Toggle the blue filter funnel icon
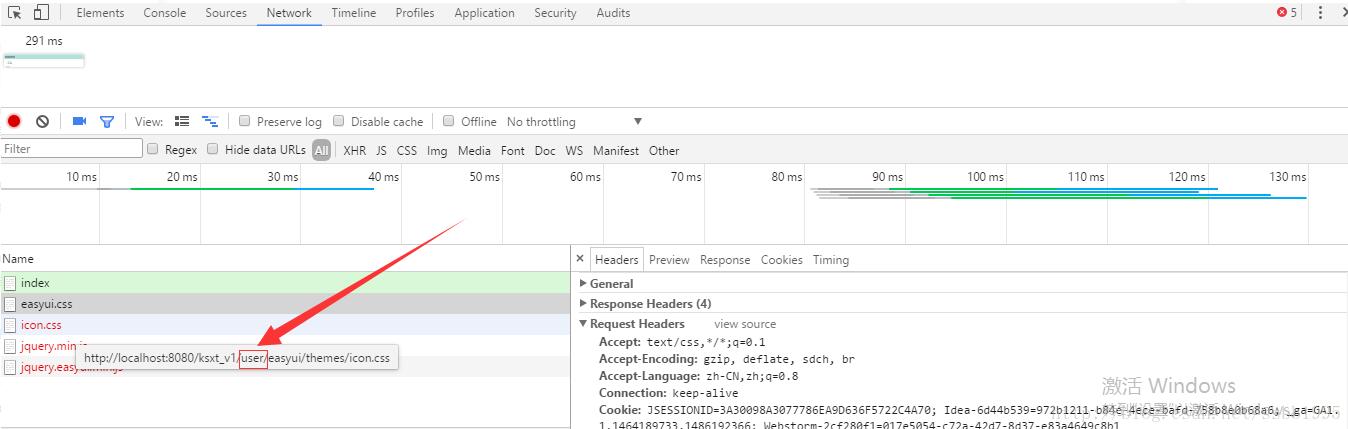Viewport: 1348px width, 429px height. [107, 121]
